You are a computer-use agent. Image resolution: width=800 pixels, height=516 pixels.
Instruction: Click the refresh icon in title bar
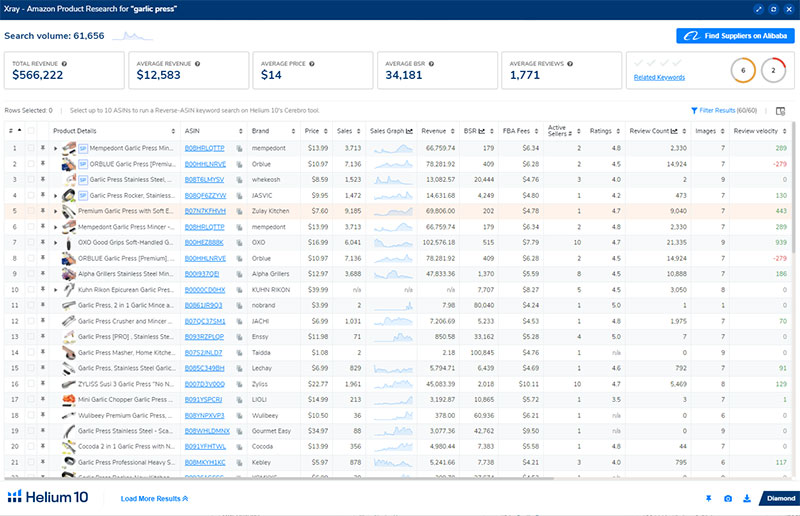pyautogui.click(x=773, y=9)
